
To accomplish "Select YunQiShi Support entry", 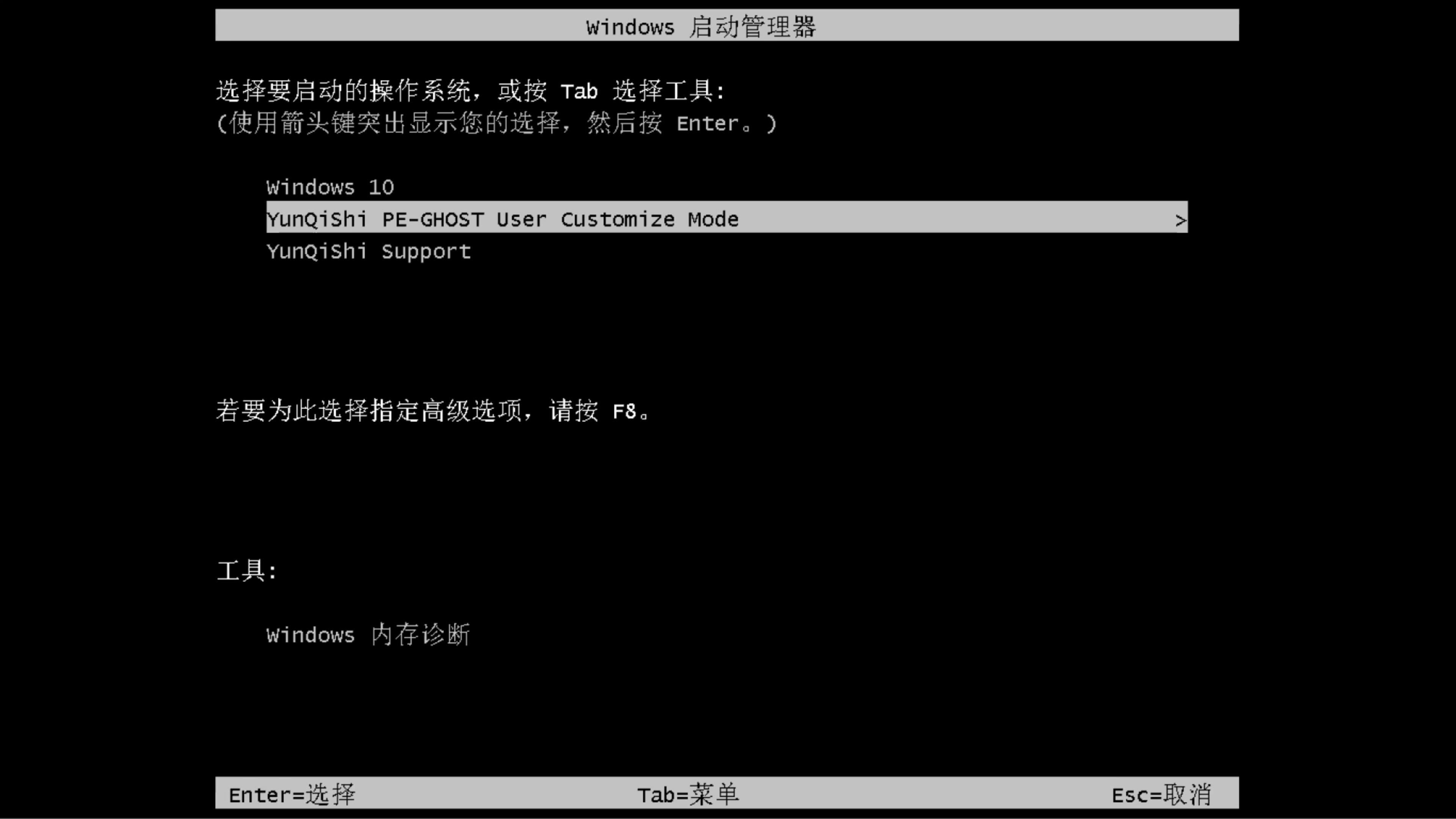I will click(x=368, y=251).
